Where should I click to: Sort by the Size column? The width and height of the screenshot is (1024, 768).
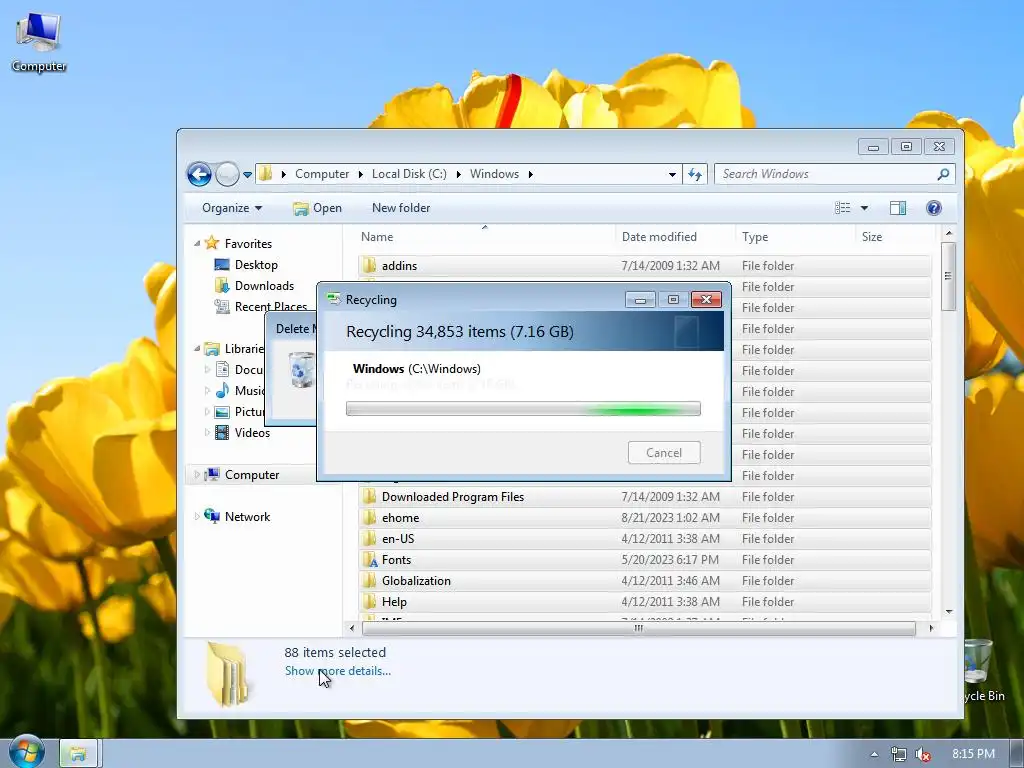coord(872,236)
